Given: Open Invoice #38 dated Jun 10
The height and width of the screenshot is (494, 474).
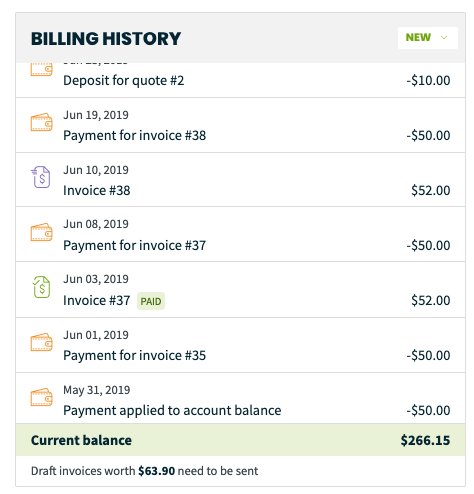Looking at the screenshot, I should click(240, 180).
